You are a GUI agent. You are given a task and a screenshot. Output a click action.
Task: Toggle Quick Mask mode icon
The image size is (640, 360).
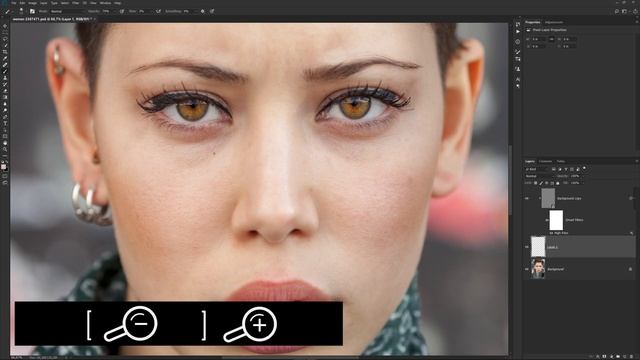5,176
